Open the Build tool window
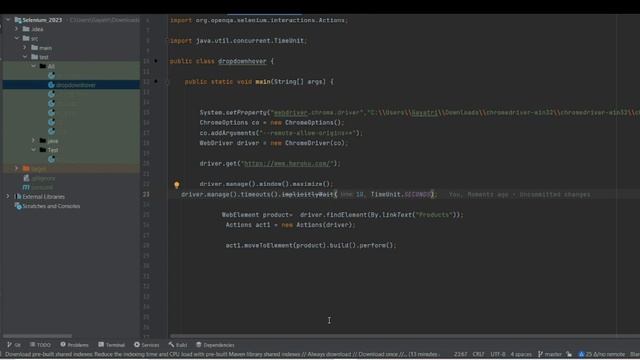This screenshot has height=360, width=640. pyautogui.click(x=178, y=345)
